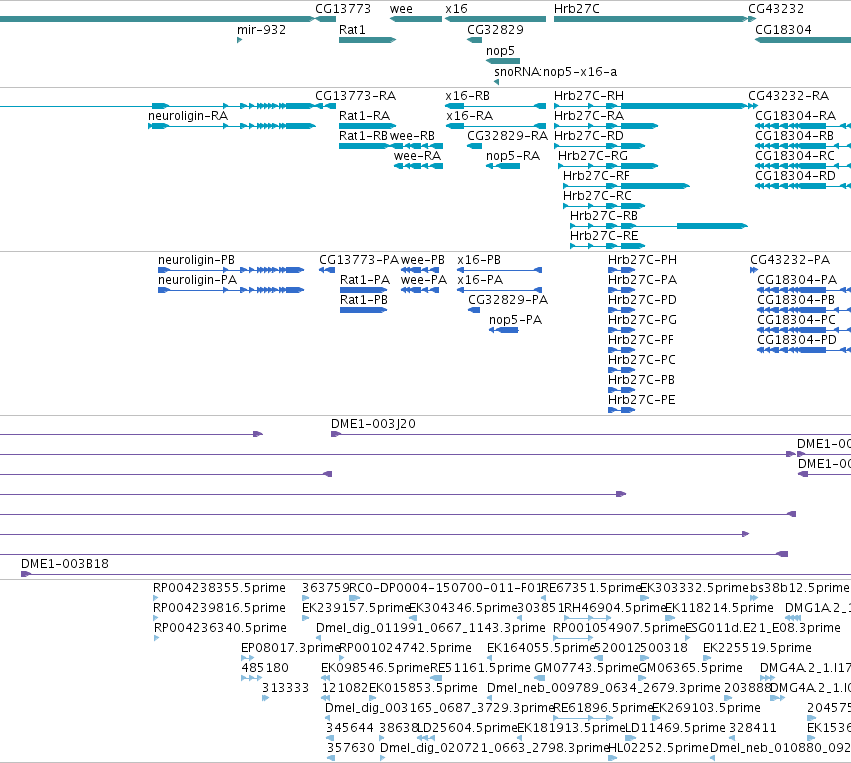Click the Rat1 gene label

pyautogui.click(x=352, y=30)
